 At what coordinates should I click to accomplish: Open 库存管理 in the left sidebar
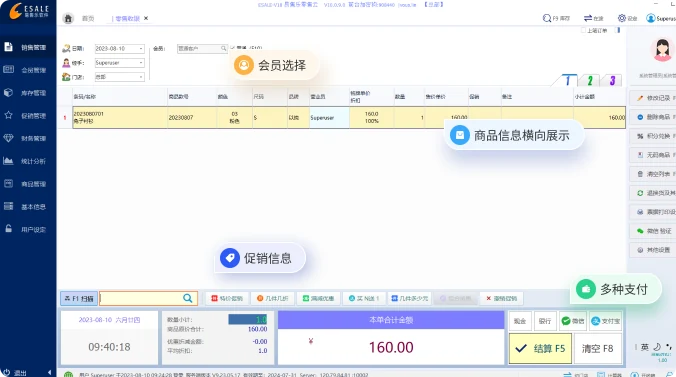point(28,93)
